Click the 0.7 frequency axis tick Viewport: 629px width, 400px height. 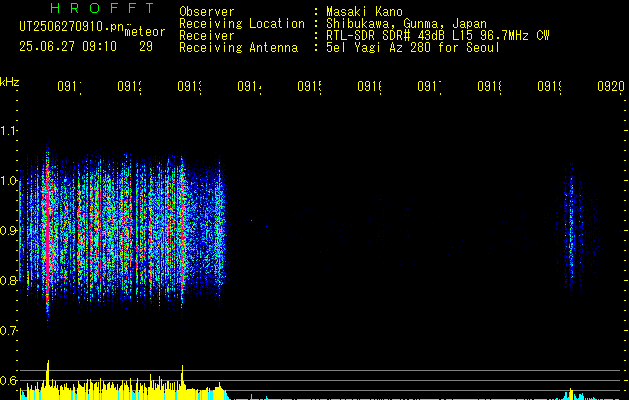(9, 330)
